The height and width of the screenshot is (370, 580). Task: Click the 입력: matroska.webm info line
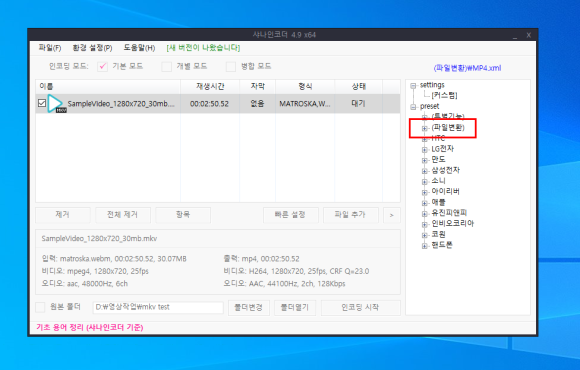[x=114, y=259]
